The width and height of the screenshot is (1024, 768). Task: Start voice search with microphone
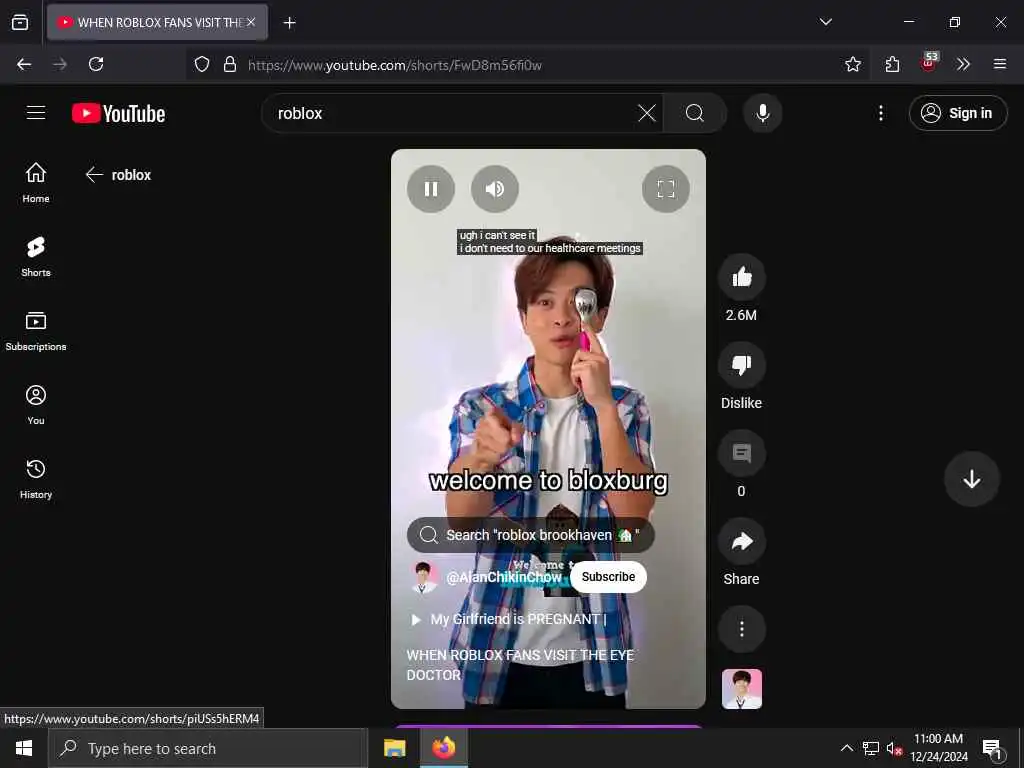tap(762, 113)
